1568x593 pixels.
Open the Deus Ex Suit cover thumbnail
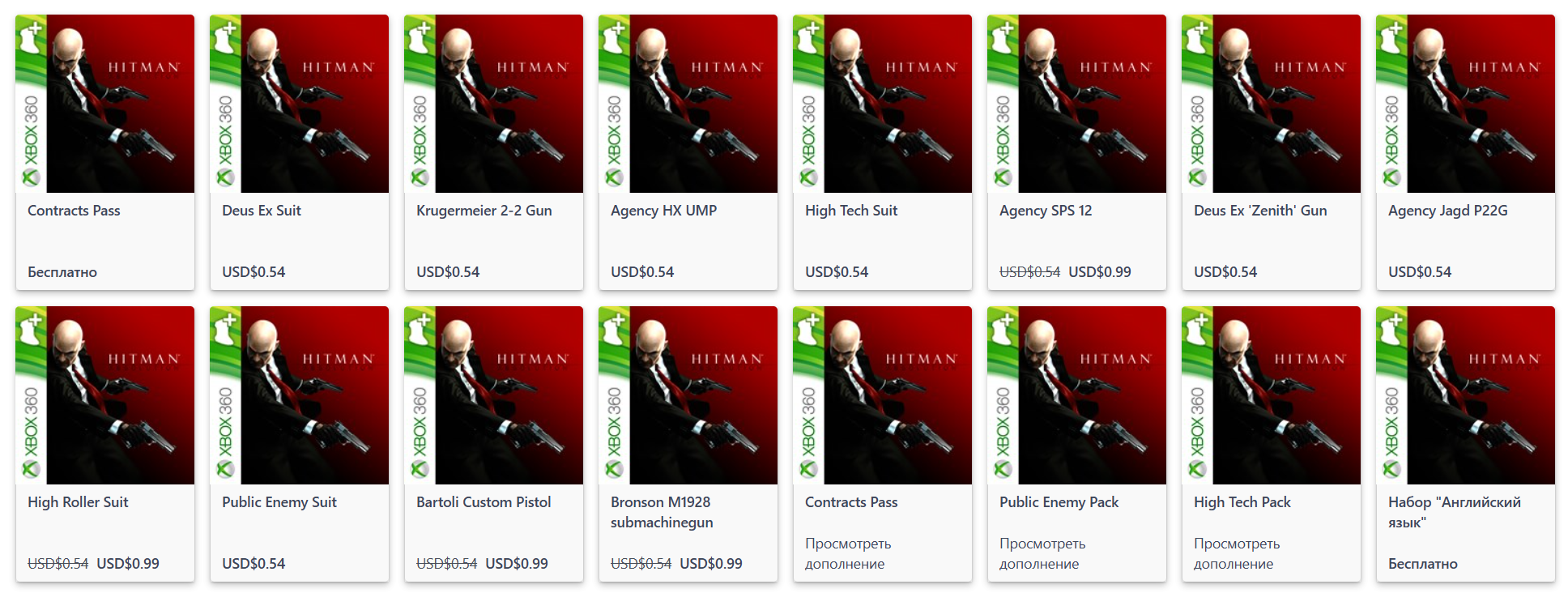(x=300, y=104)
